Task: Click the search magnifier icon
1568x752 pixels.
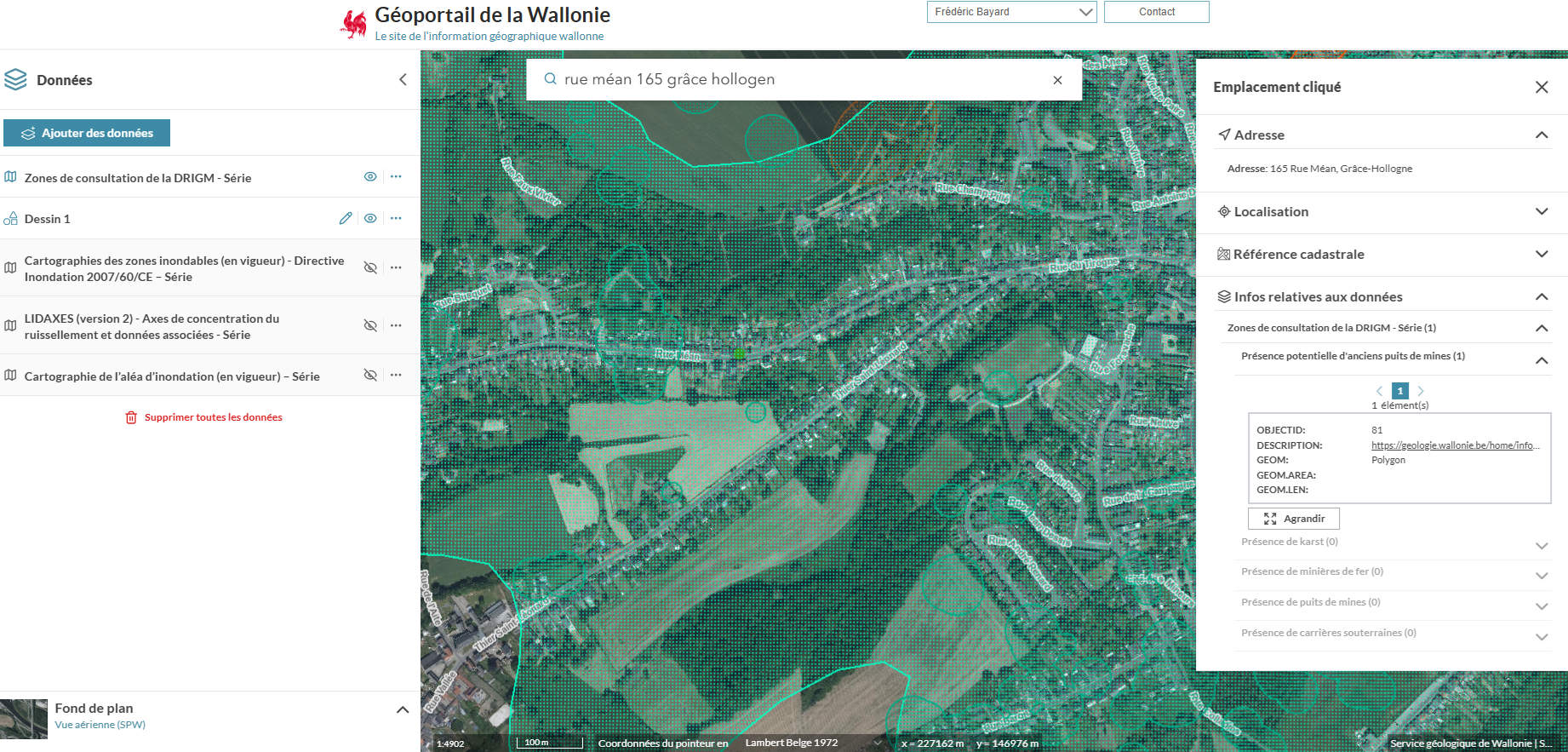Action: [550, 79]
